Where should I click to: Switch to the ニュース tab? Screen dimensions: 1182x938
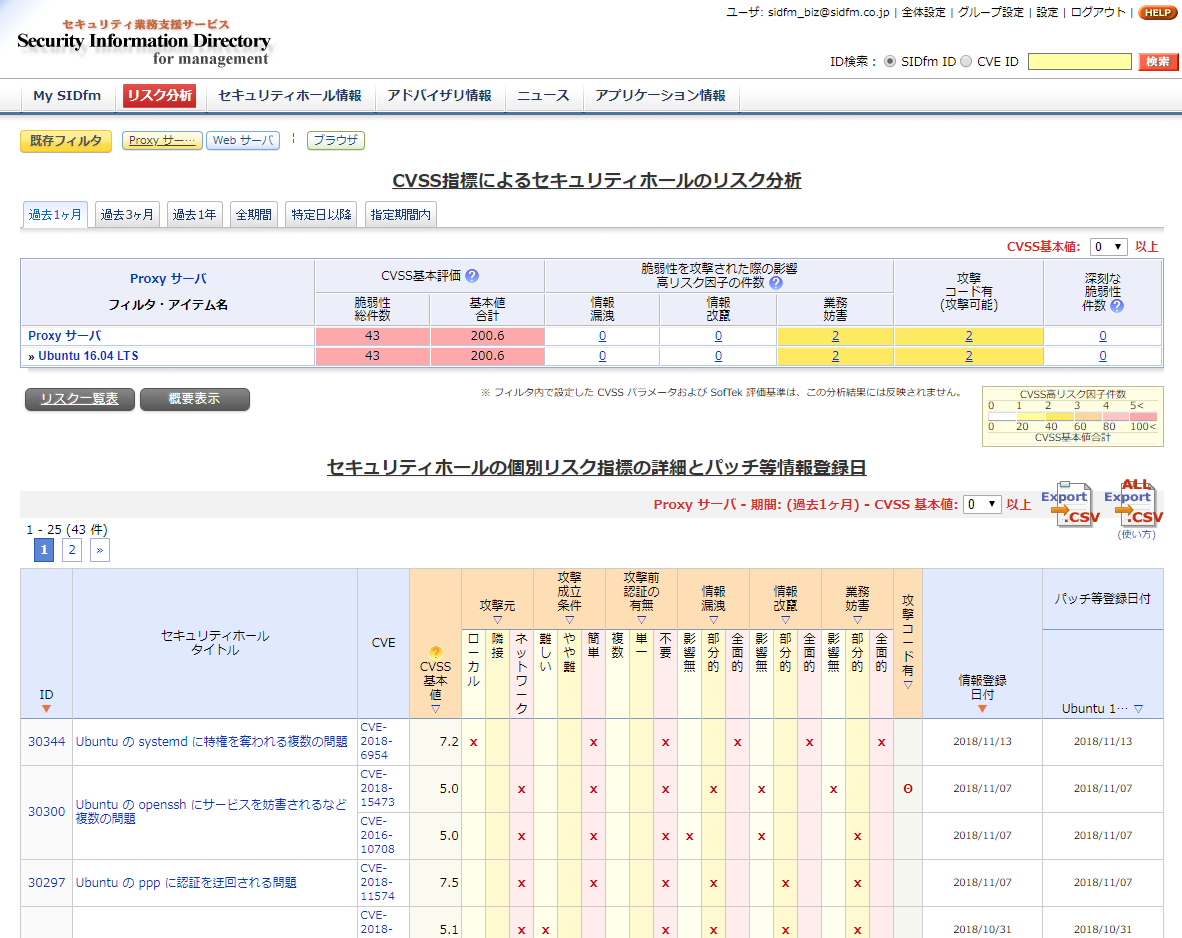543,96
